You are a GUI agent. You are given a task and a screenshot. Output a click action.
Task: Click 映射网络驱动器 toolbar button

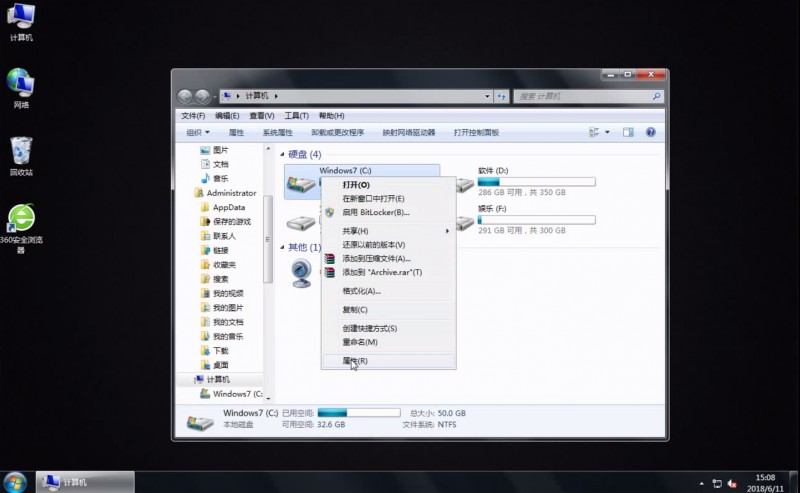tap(409, 132)
